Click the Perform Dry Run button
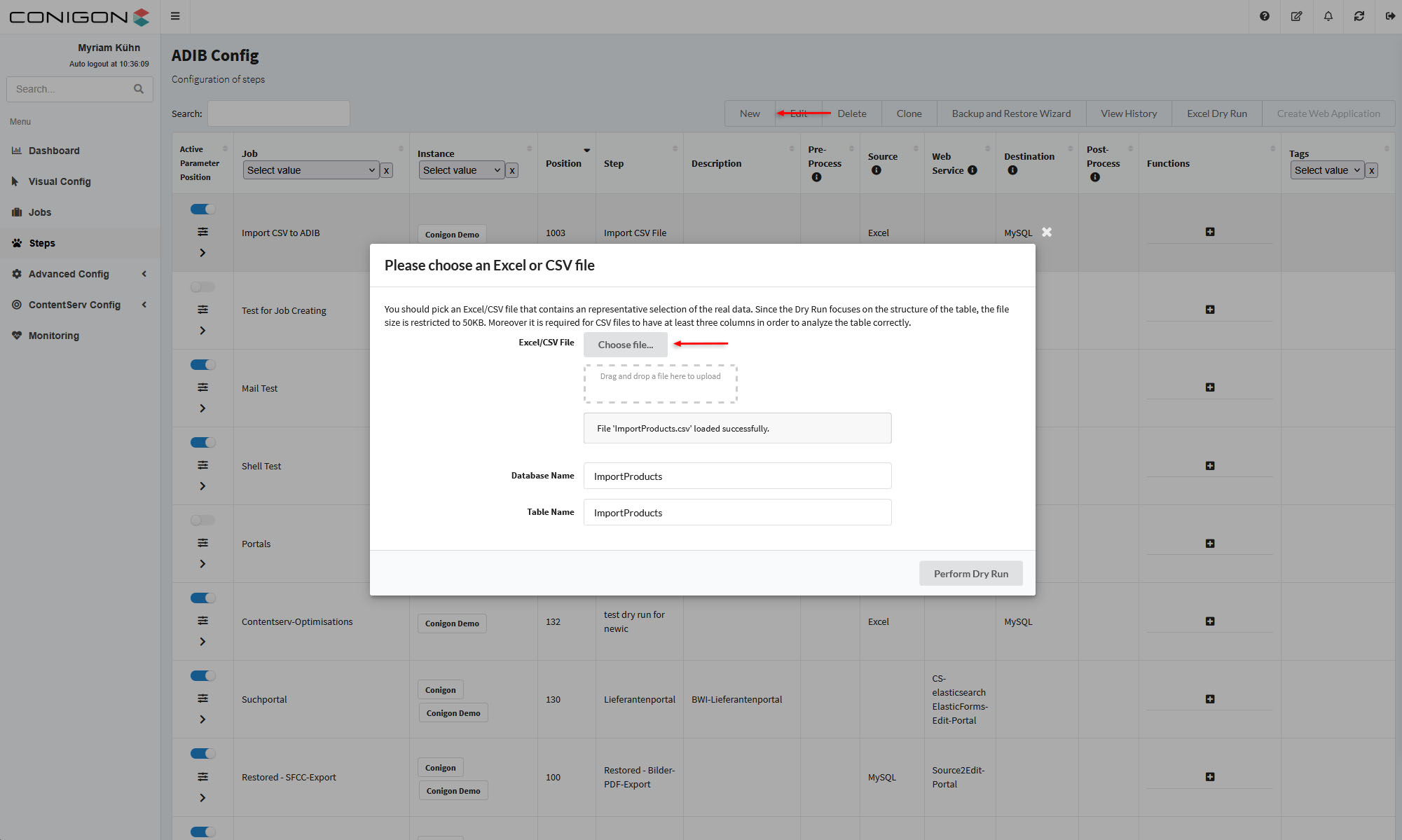The height and width of the screenshot is (840, 1402). 970,573
